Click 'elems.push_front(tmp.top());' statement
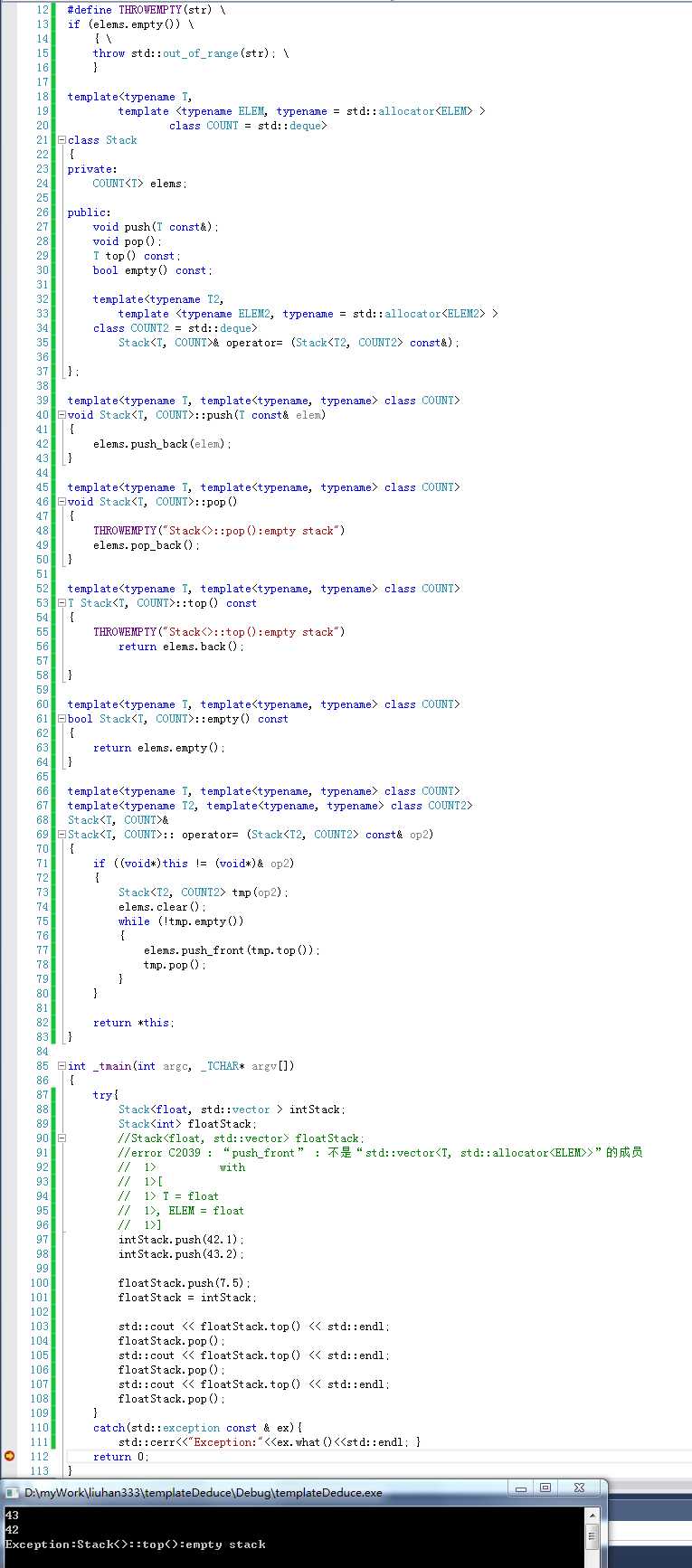Image resolution: width=692 pixels, height=1568 pixels. [232, 950]
